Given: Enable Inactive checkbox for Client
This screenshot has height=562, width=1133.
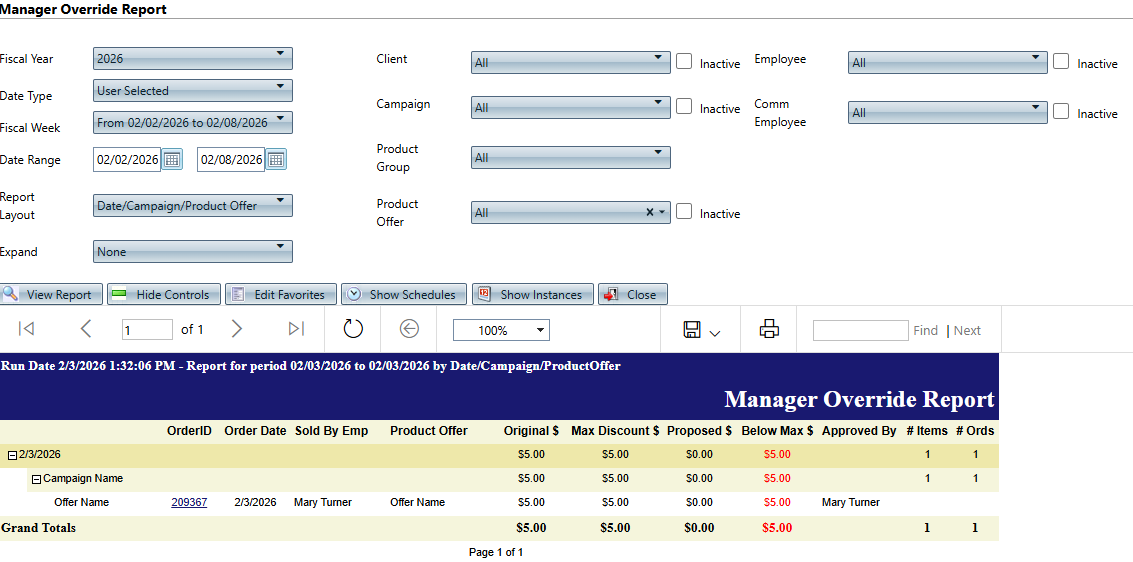Looking at the screenshot, I should pyautogui.click(x=684, y=61).
